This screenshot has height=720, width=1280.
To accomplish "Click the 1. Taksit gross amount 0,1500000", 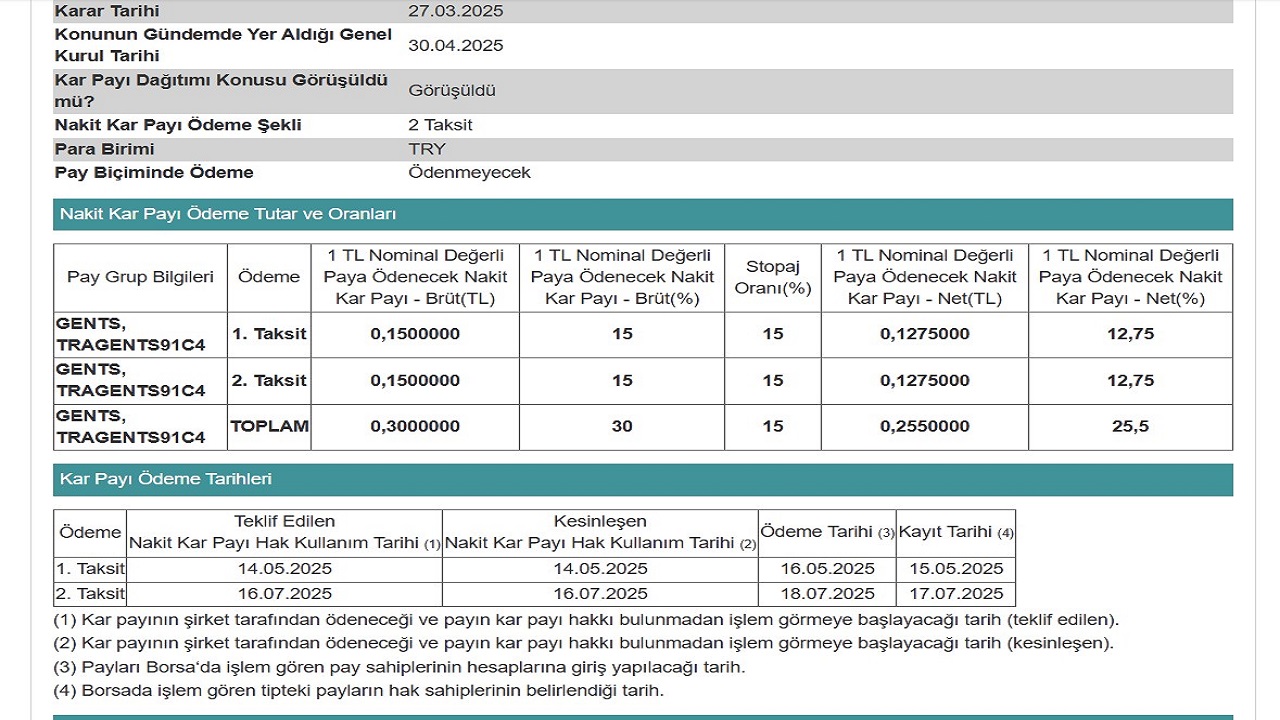I will pos(415,334).
